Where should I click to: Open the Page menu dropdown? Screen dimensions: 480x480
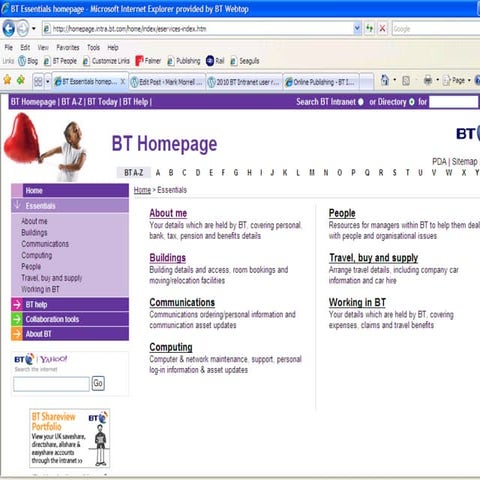coord(456,80)
